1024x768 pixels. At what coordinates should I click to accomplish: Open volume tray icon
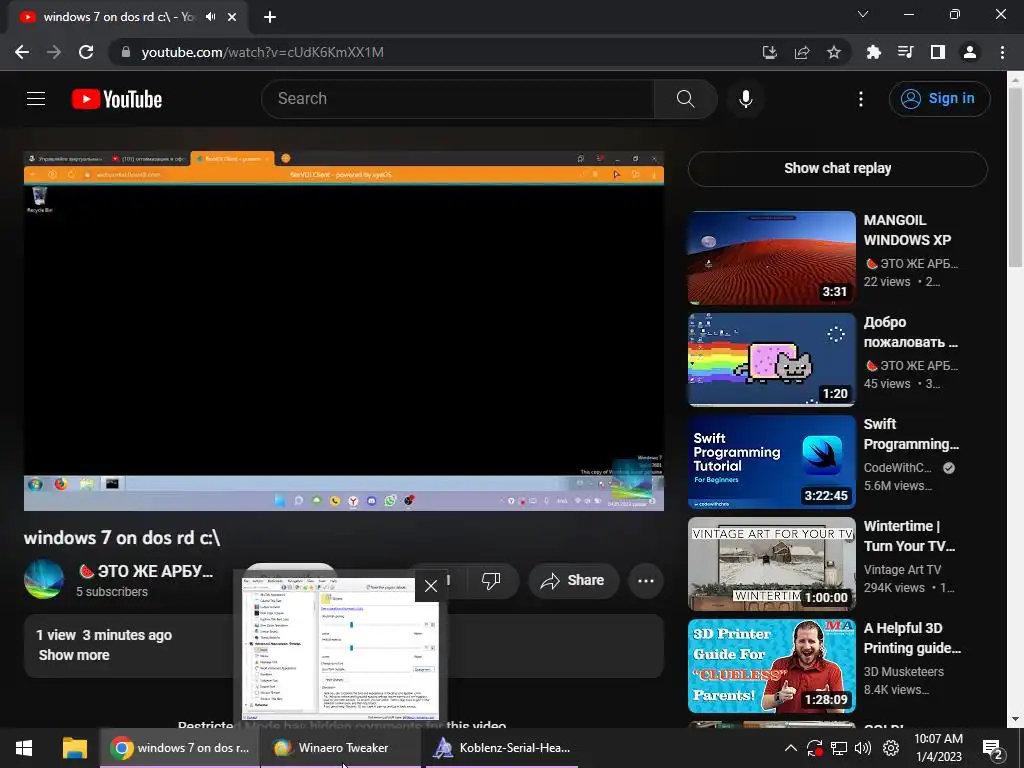point(863,748)
